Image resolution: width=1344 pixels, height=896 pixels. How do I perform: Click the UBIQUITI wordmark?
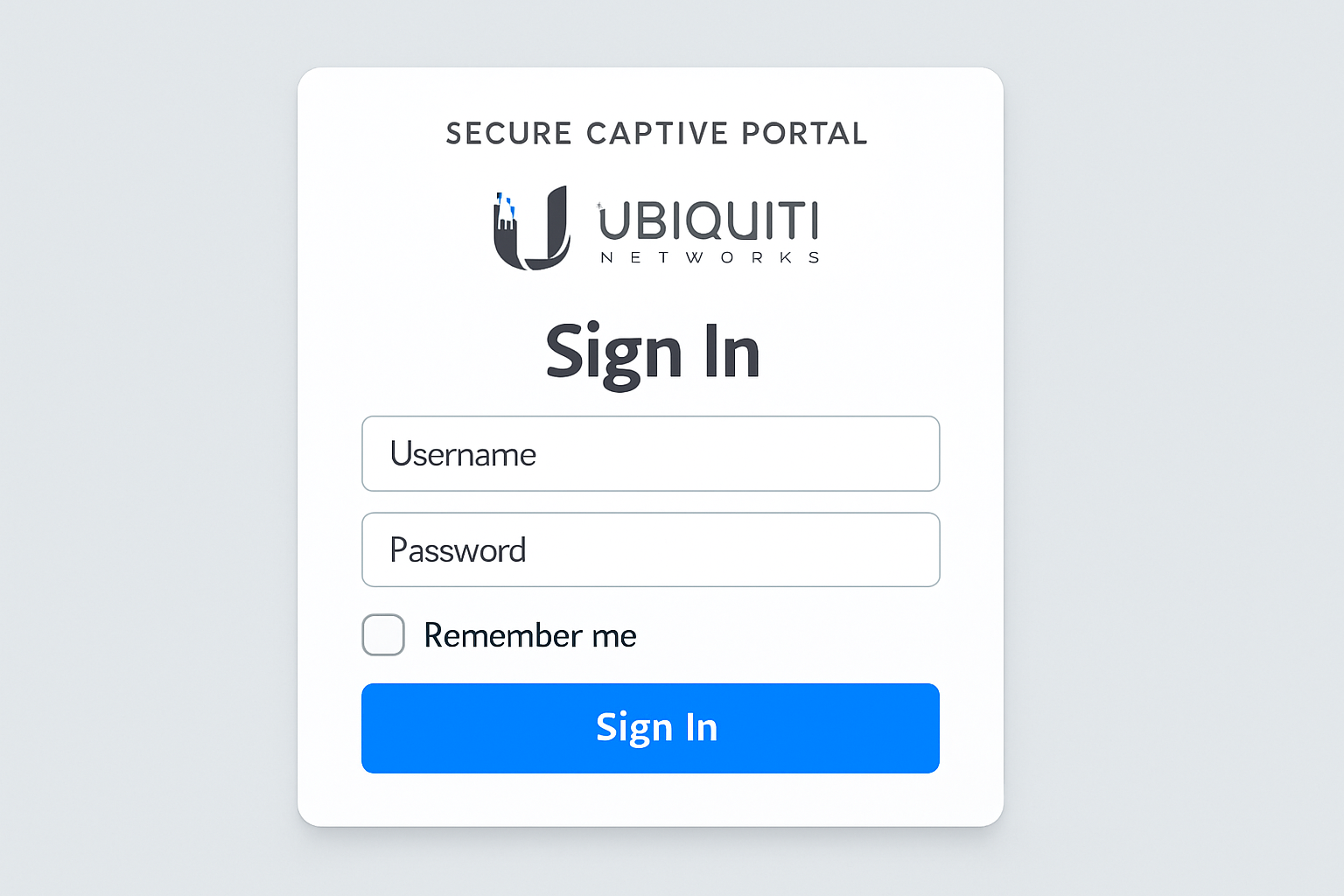tap(707, 220)
